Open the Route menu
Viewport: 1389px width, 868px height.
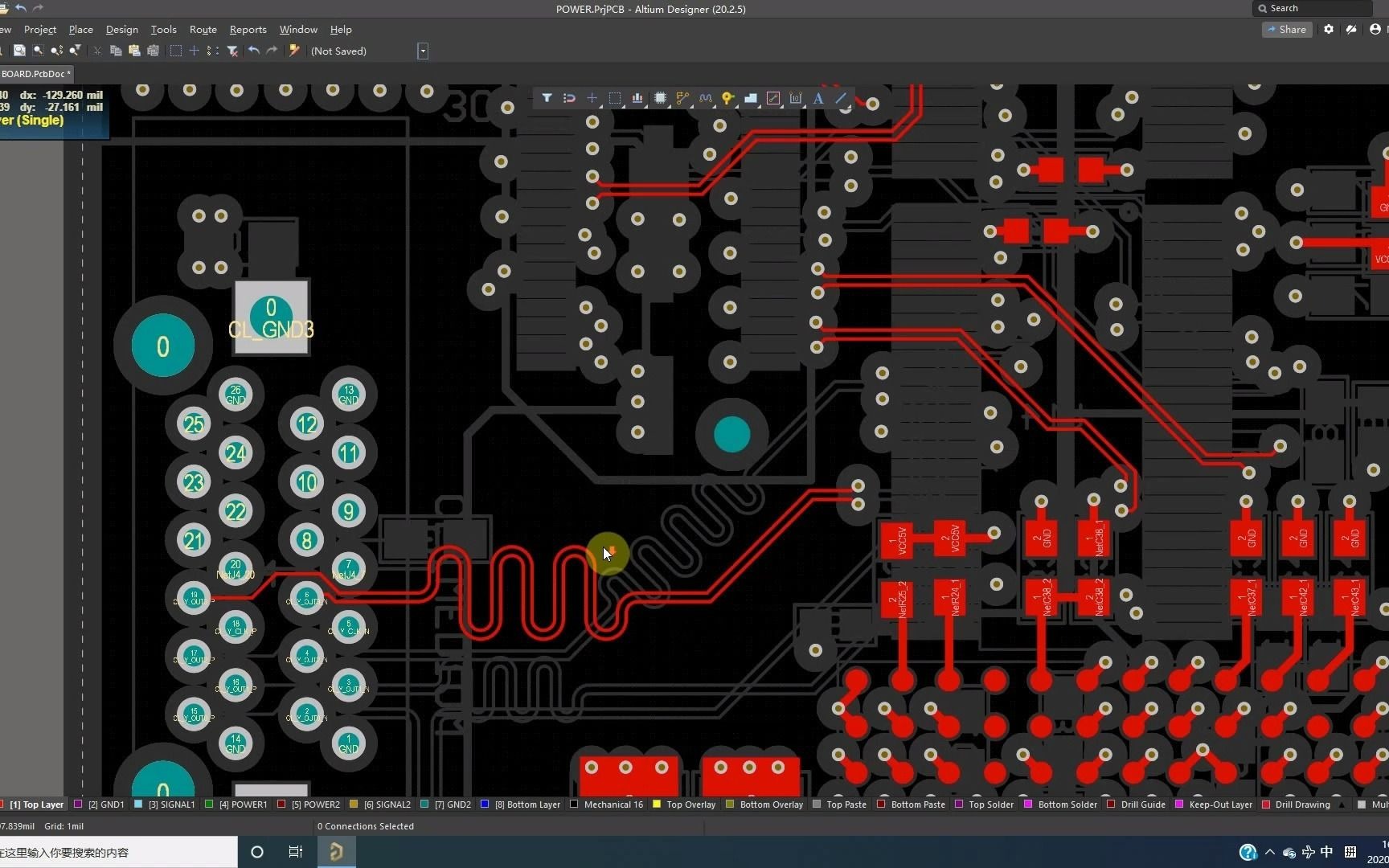pyautogui.click(x=203, y=29)
